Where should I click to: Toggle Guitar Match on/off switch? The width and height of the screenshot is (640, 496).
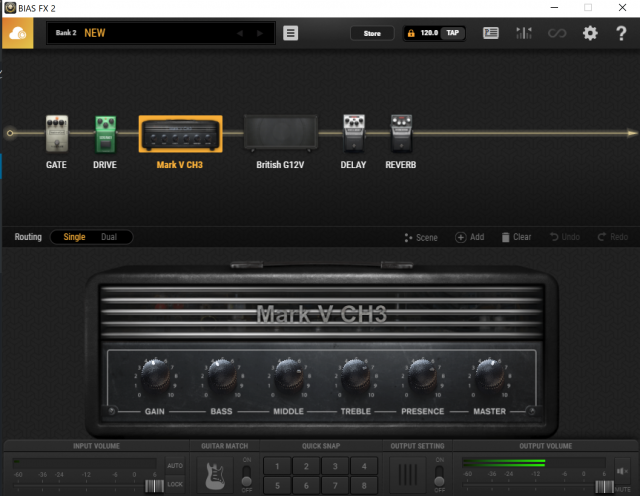[x=247, y=476]
